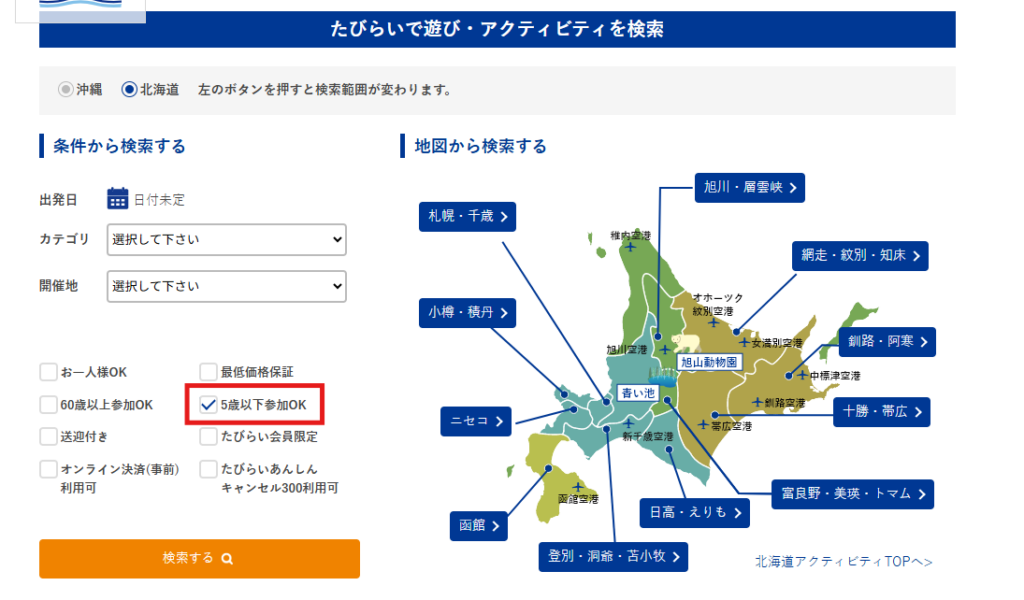Click the 紋別空港 airplane icon
1024x600 pixels.
pos(714,323)
